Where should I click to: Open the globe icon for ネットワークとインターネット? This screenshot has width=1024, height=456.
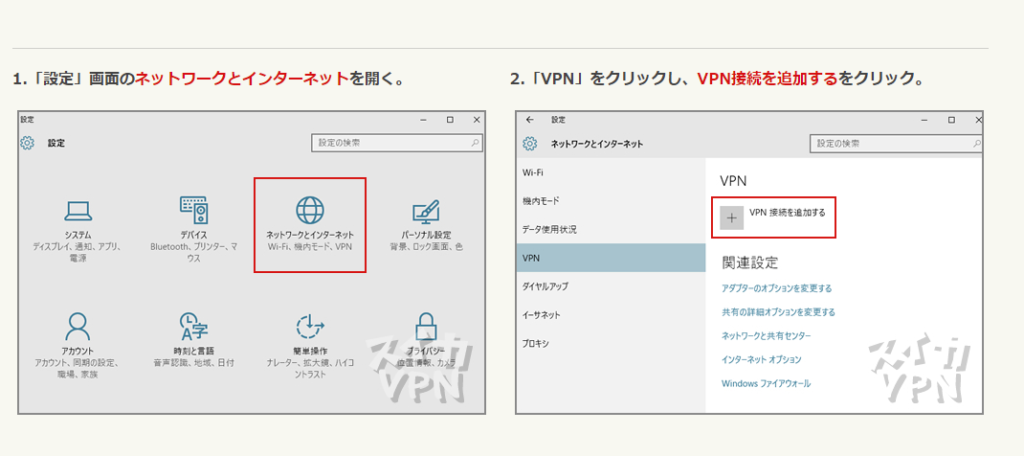(x=310, y=210)
